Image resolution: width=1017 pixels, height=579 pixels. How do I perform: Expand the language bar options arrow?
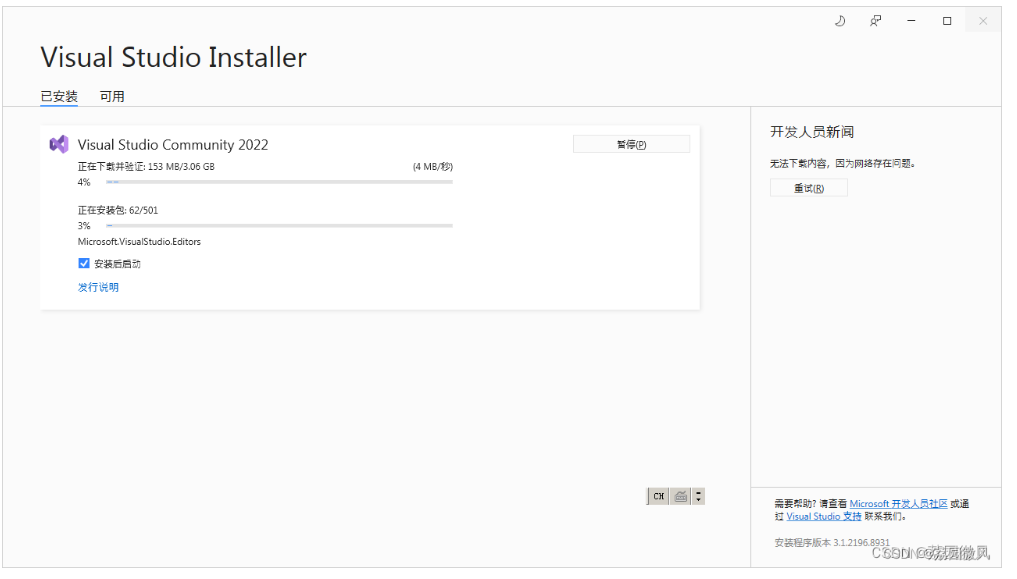(699, 496)
